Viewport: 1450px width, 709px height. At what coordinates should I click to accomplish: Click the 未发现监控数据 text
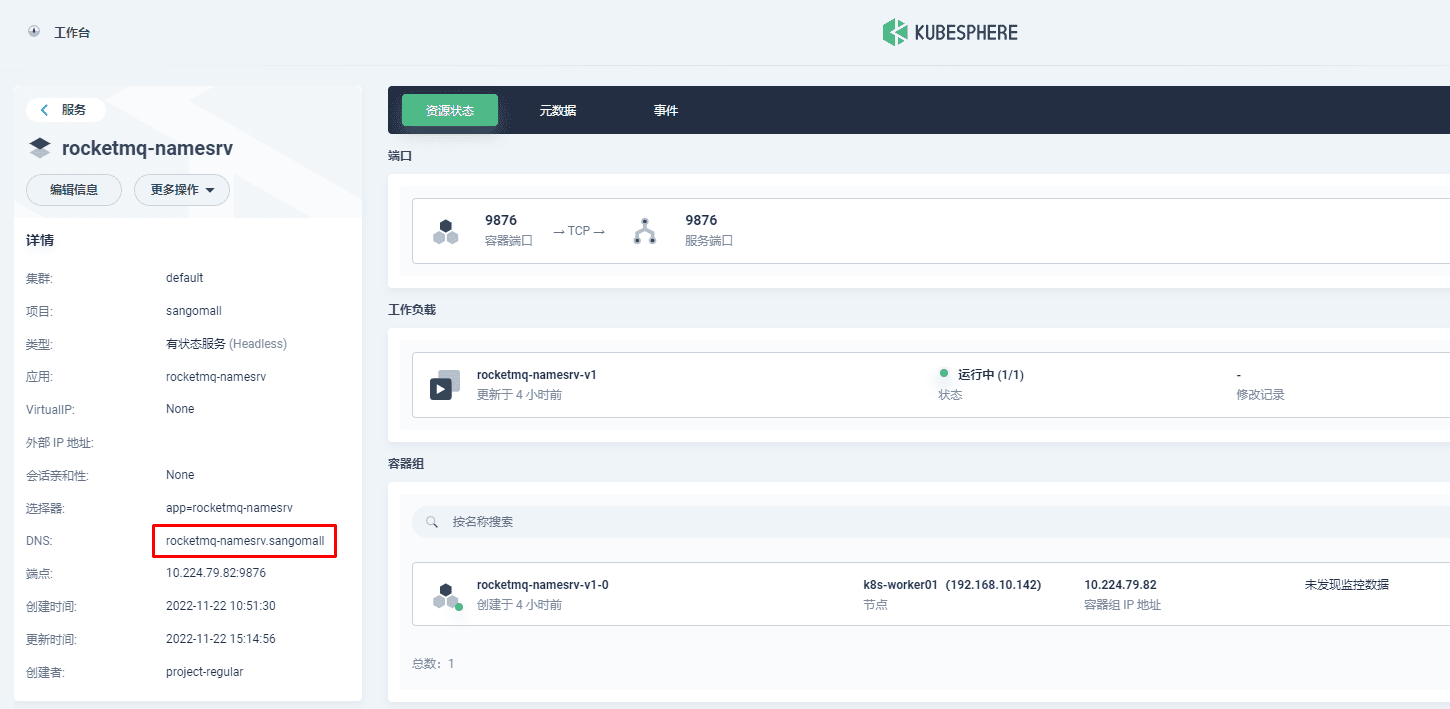click(1347, 585)
